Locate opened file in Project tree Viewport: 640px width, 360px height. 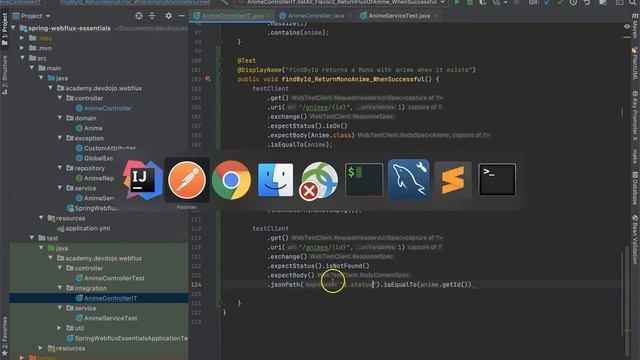(x=139, y=16)
